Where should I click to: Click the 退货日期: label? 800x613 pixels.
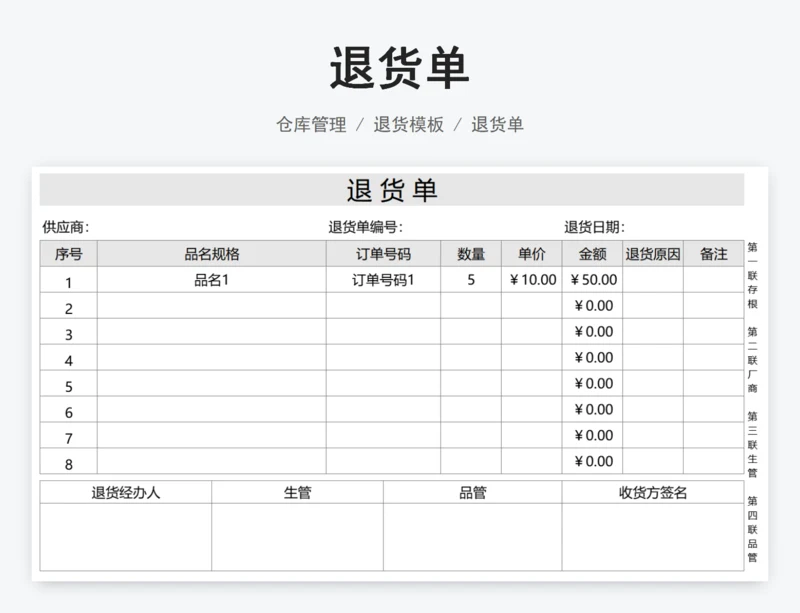click(594, 227)
